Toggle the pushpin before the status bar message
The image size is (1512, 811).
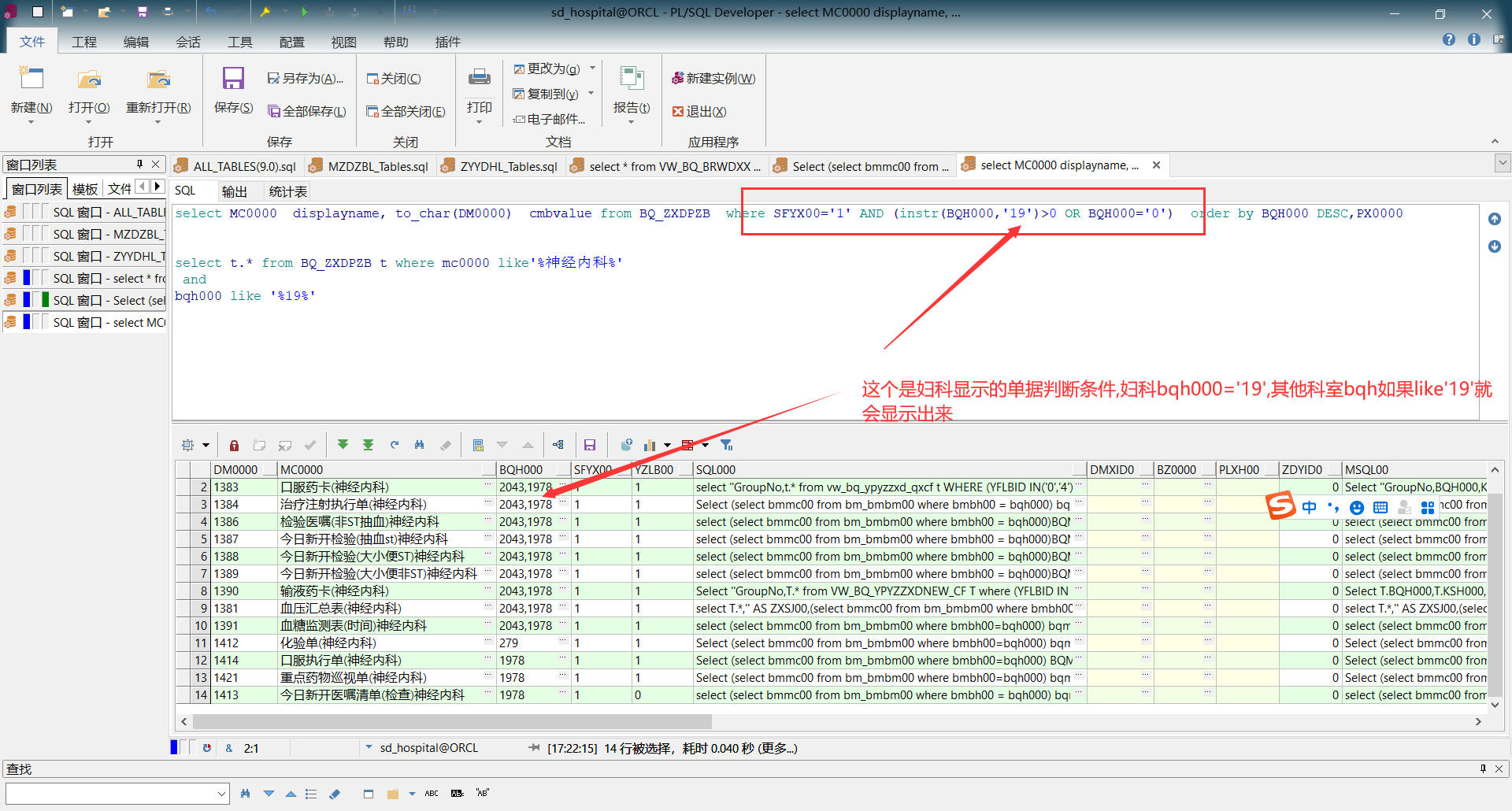coord(534,748)
